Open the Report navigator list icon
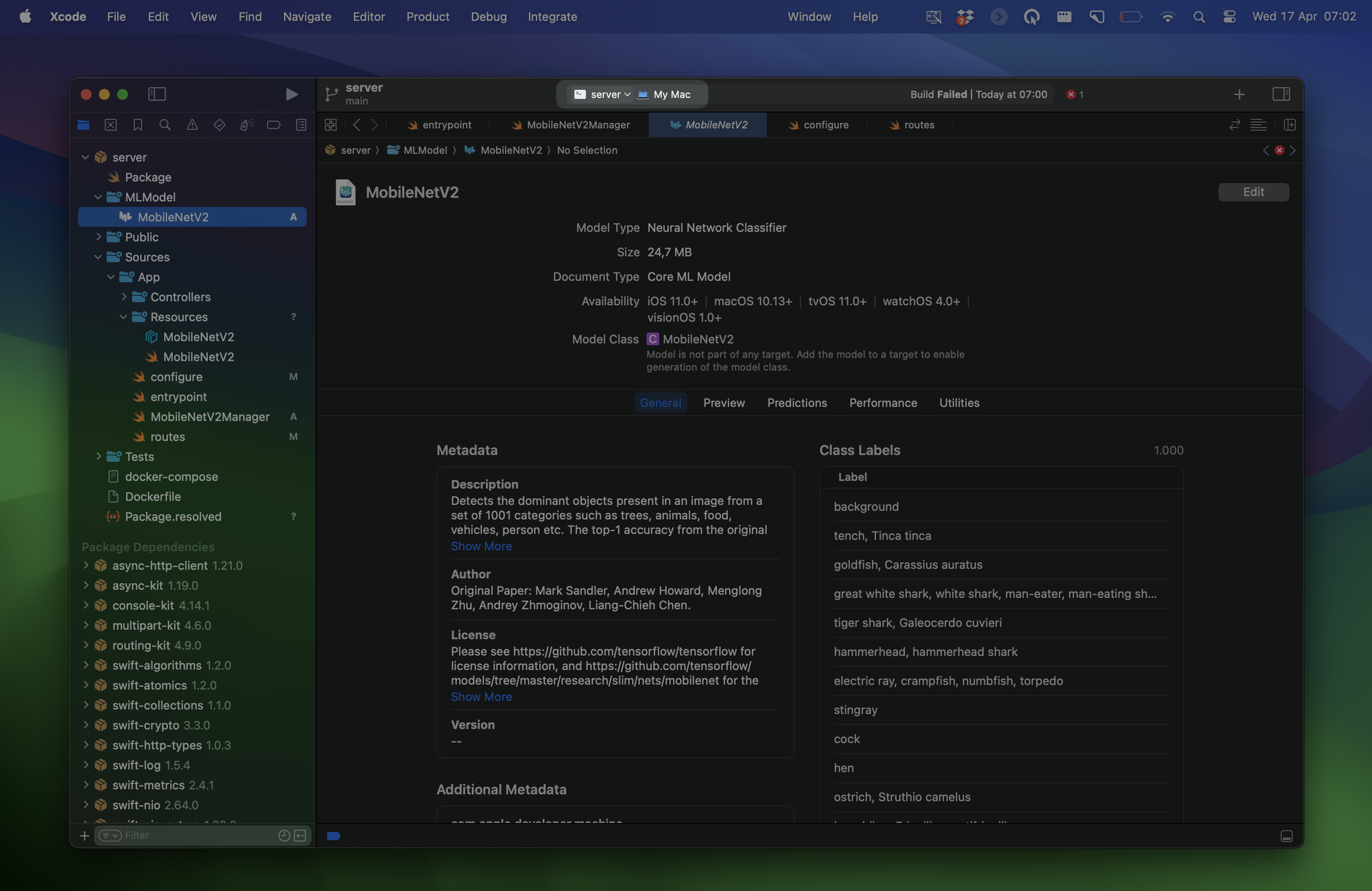The width and height of the screenshot is (1372, 891). [x=300, y=124]
